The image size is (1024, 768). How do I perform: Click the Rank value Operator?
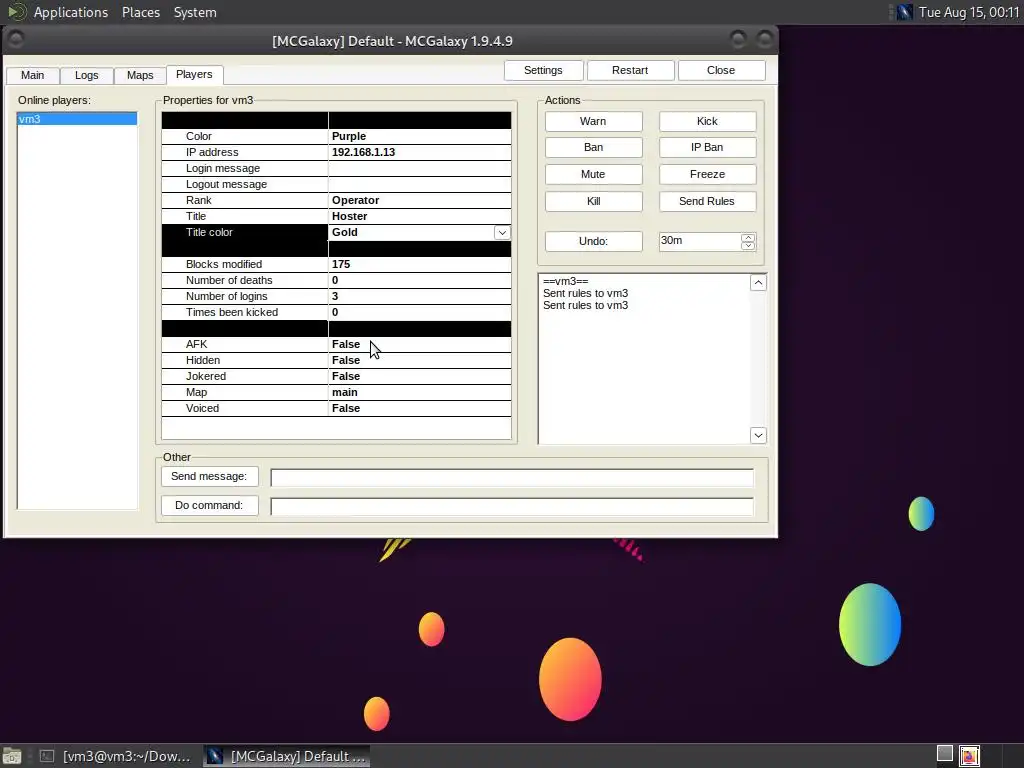pos(419,200)
